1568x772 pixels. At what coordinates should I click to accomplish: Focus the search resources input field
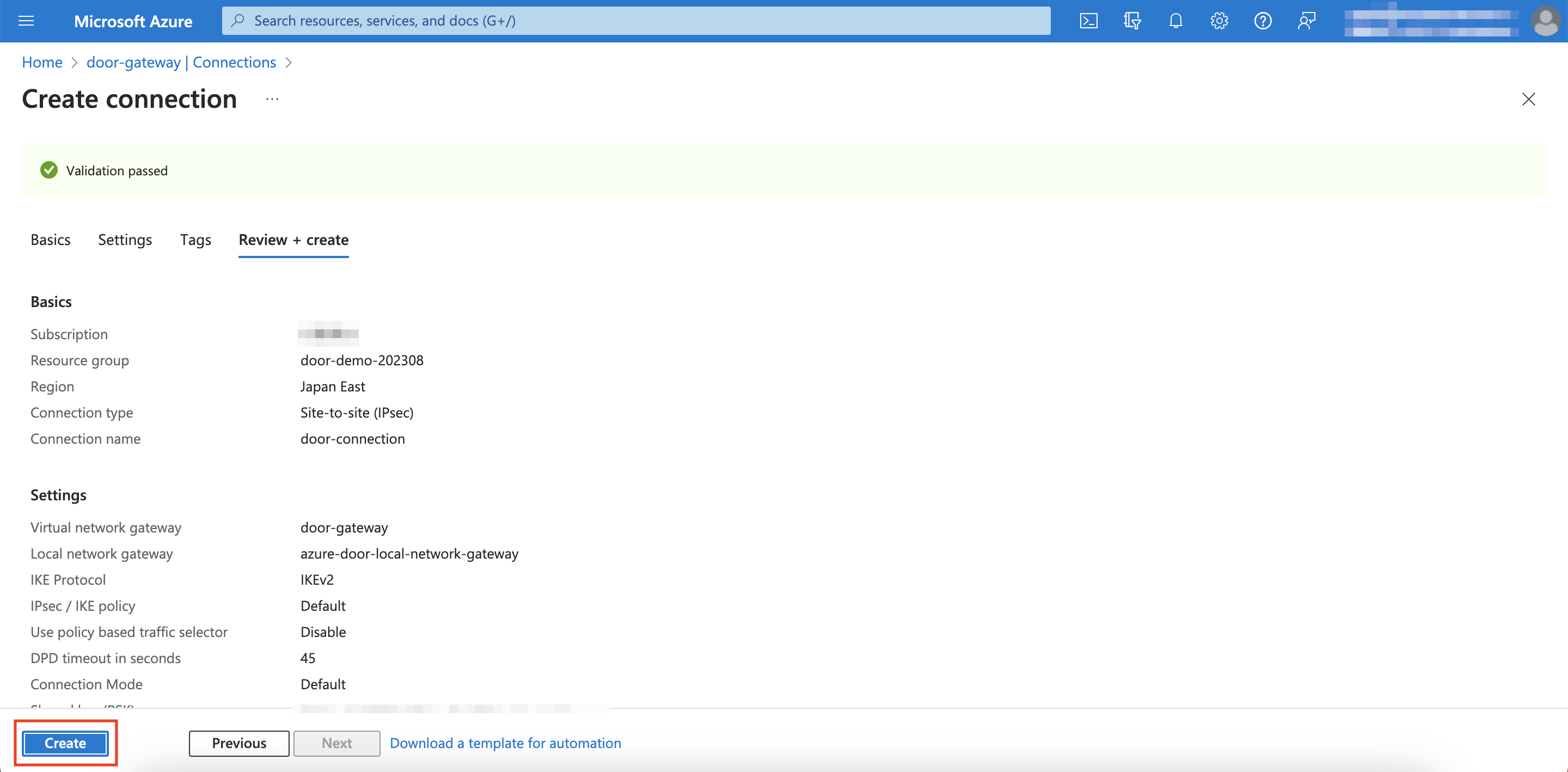[x=636, y=21]
